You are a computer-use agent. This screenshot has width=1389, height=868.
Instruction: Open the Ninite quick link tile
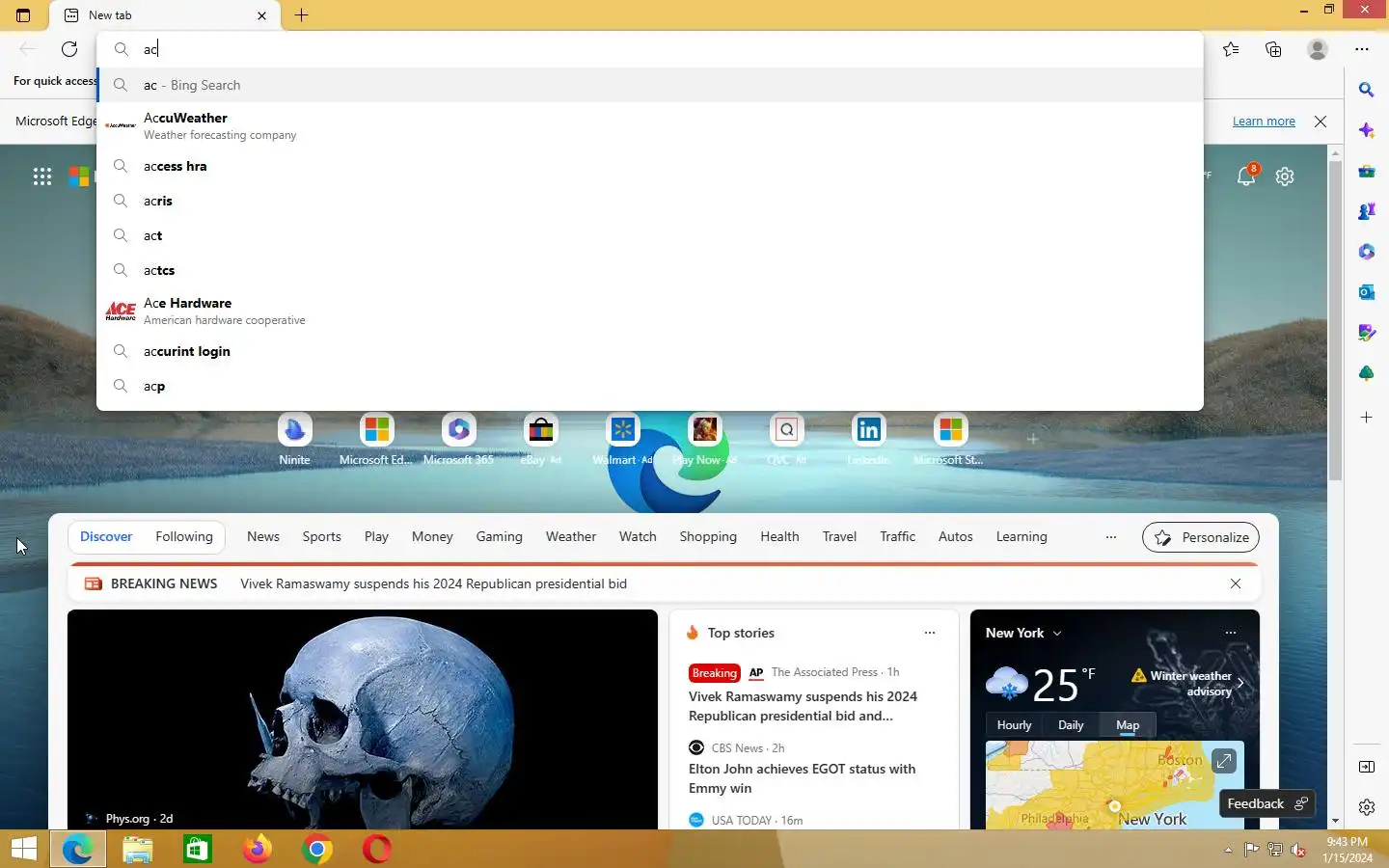pos(294,440)
